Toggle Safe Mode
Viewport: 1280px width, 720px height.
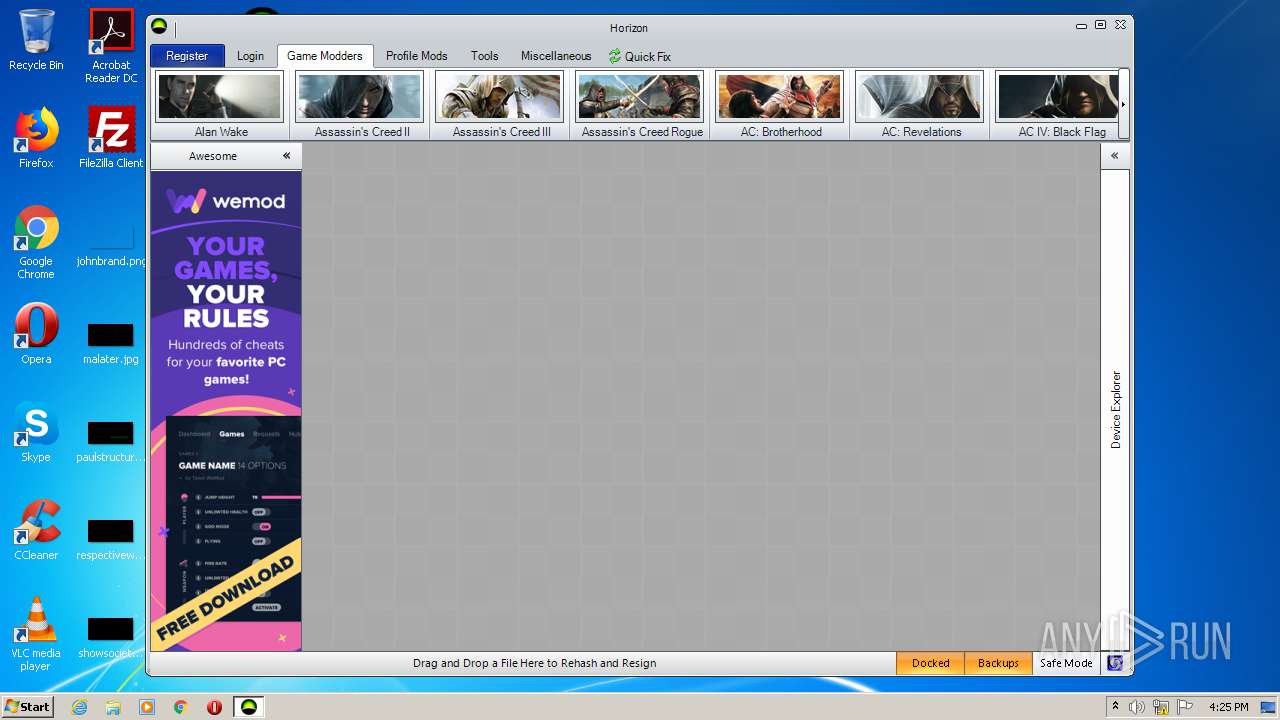tap(1066, 663)
